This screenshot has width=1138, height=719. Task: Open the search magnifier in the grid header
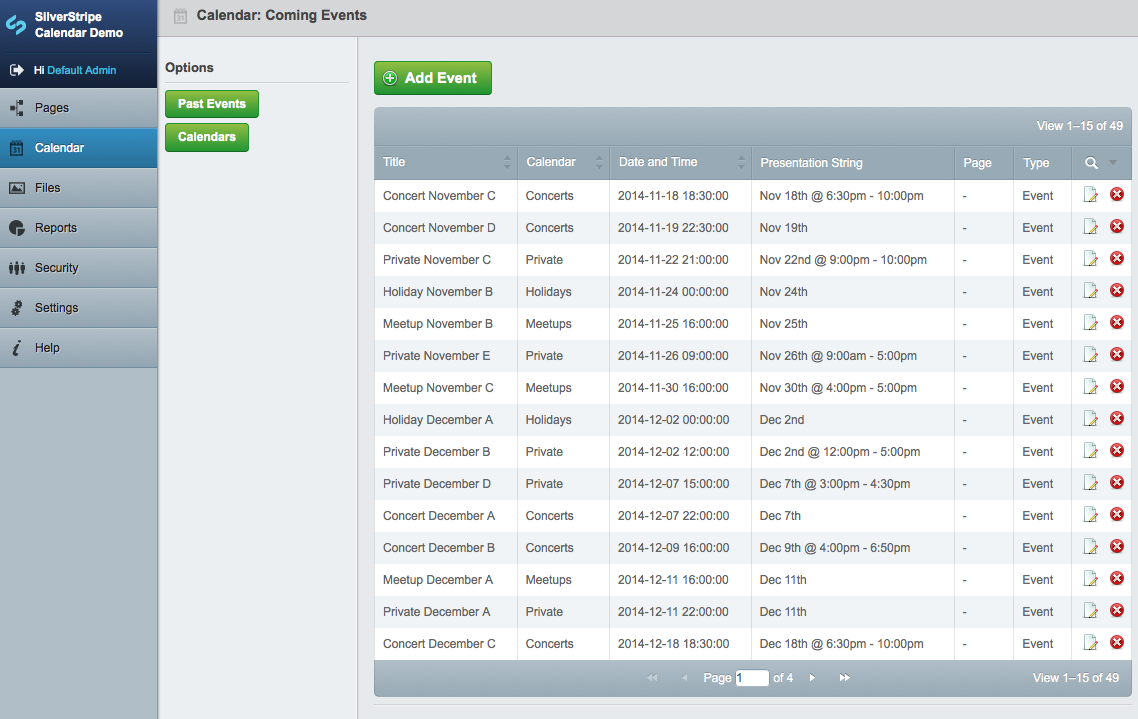point(1090,162)
